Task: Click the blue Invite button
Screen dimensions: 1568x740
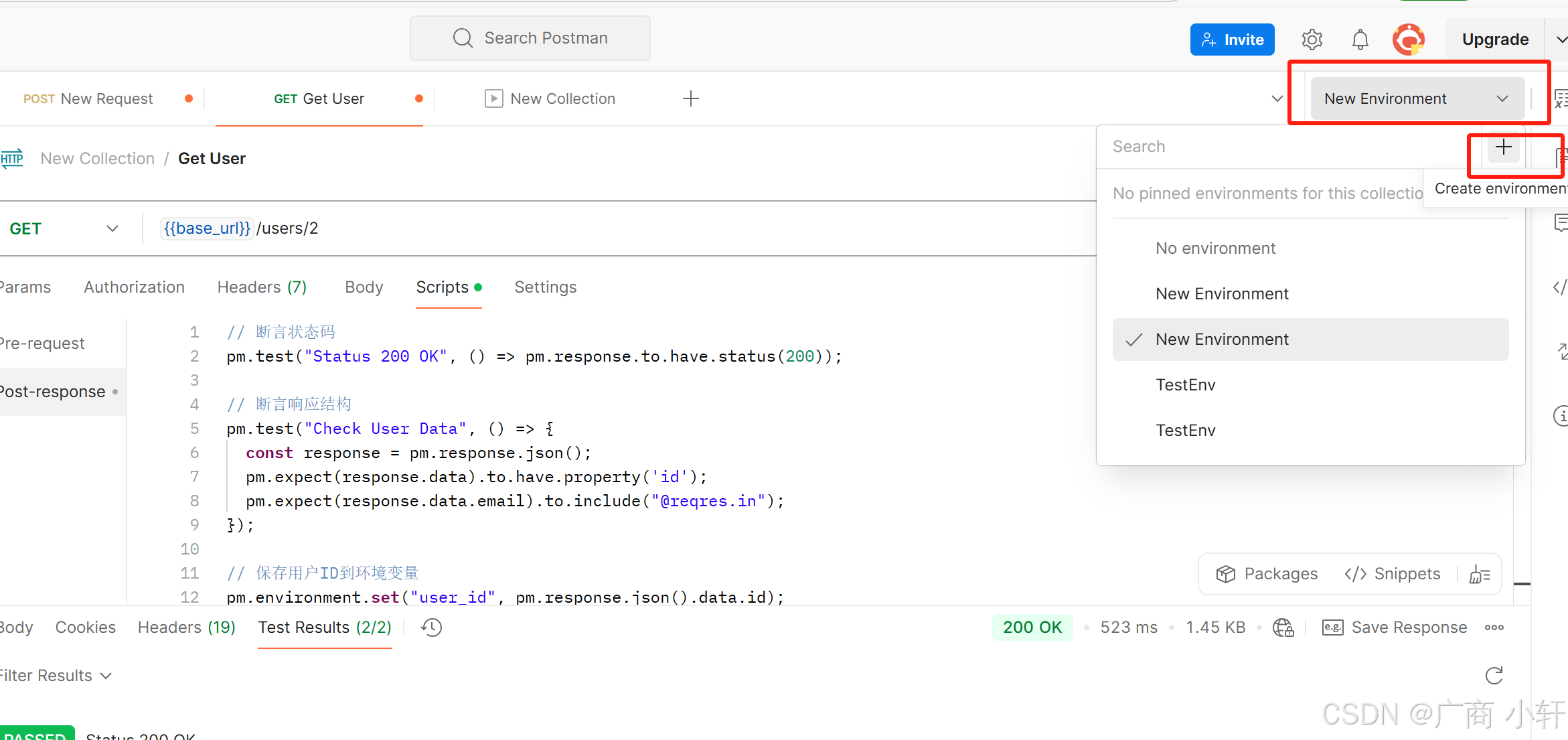Action: [x=1232, y=40]
